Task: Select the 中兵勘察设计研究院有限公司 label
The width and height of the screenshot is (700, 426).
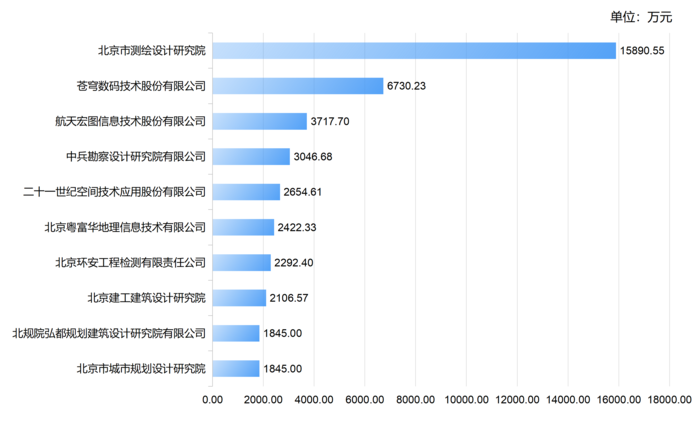Action: [x=136, y=156]
